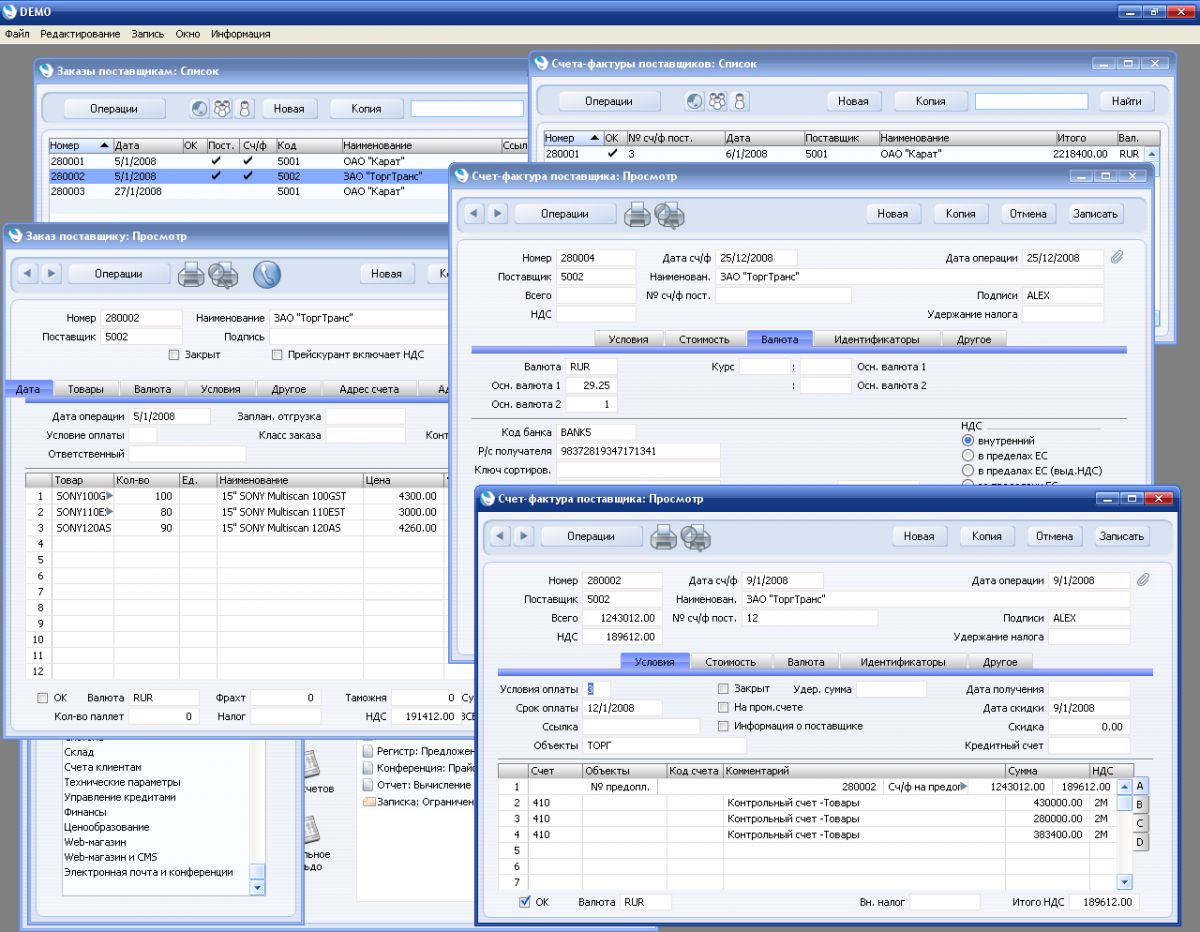Click Отмена button in invoice 280002 window
1200x932 pixels.
tap(1054, 536)
